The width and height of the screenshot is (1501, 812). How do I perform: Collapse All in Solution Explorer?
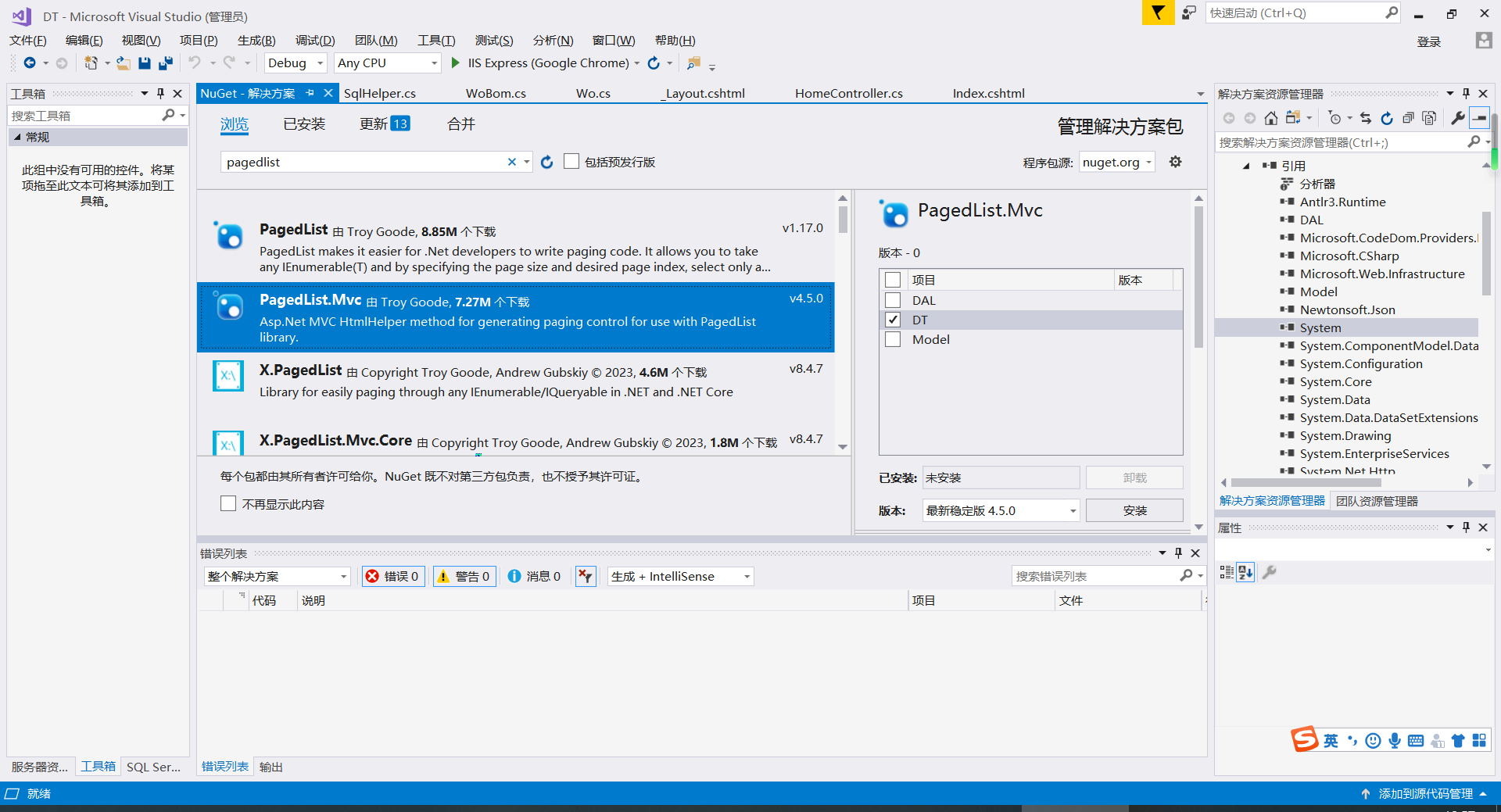tap(1408, 118)
